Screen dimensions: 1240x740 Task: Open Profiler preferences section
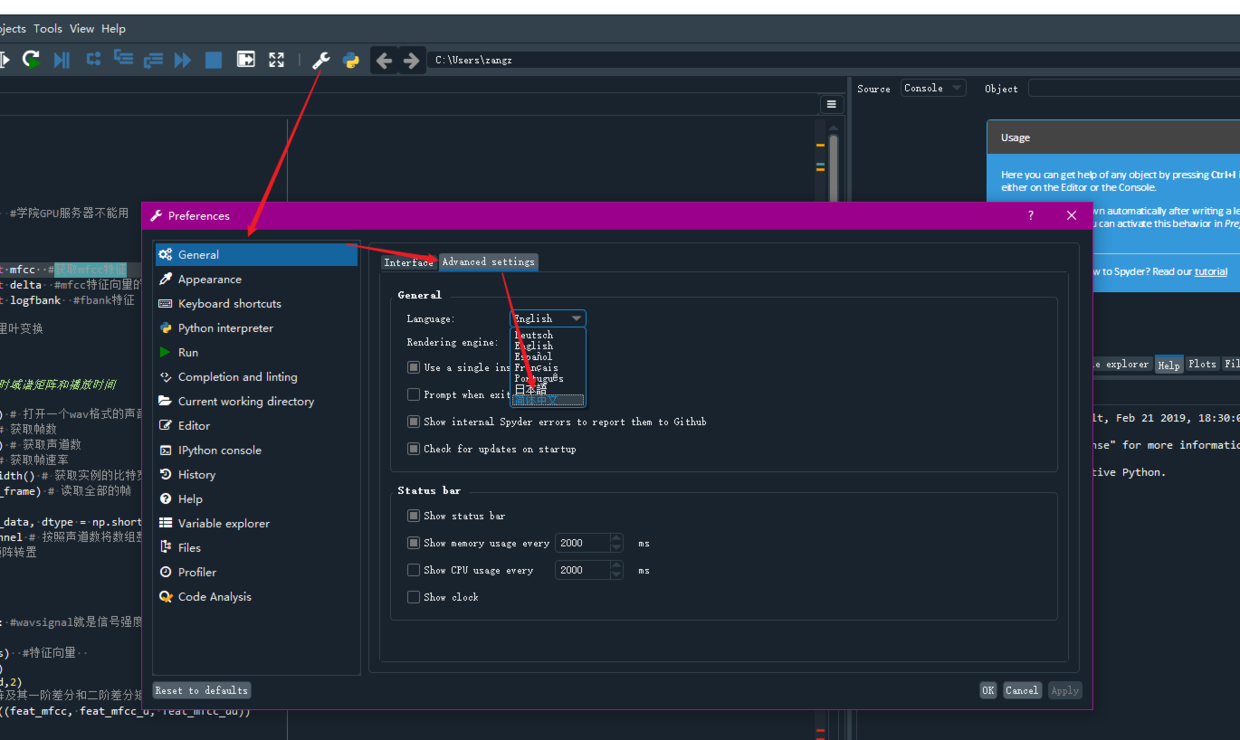tap(256, 572)
